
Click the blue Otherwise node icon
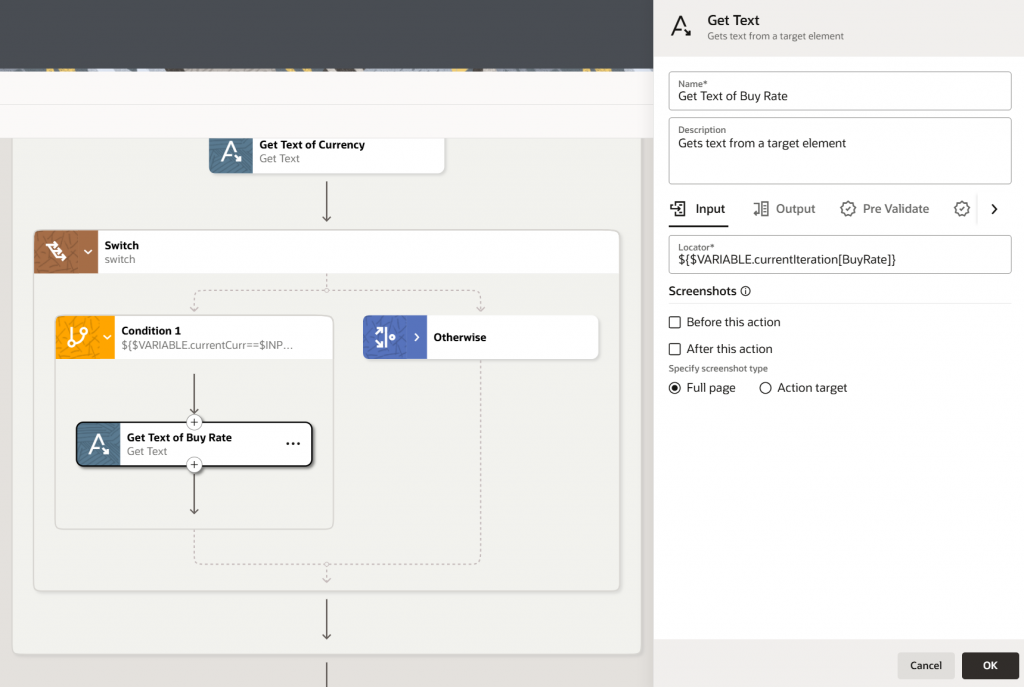pos(385,338)
